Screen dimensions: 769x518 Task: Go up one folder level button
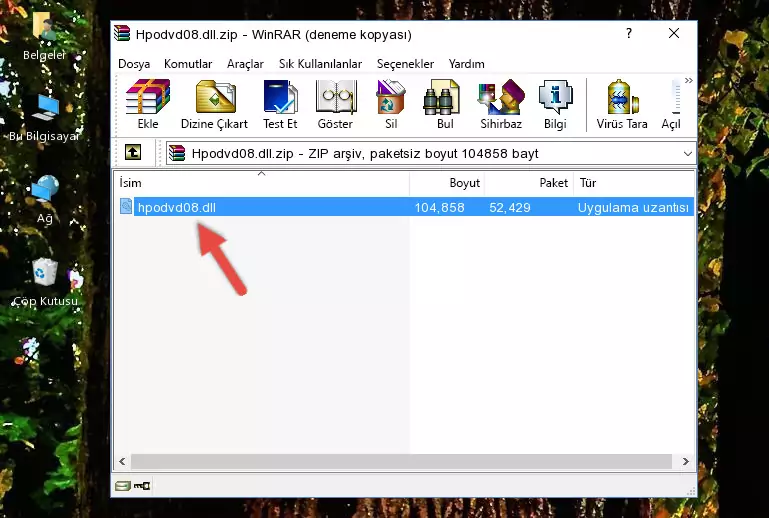(133, 153)
